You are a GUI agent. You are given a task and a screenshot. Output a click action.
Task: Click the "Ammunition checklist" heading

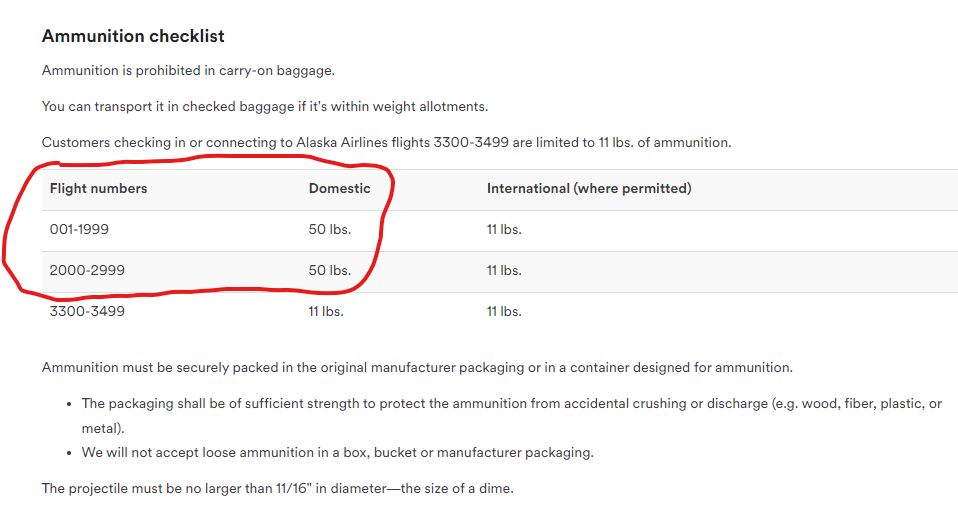(133, 36)
